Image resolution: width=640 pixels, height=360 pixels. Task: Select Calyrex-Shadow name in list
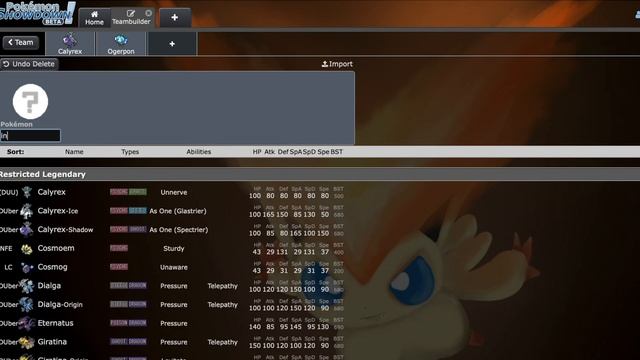pos(65,230)
